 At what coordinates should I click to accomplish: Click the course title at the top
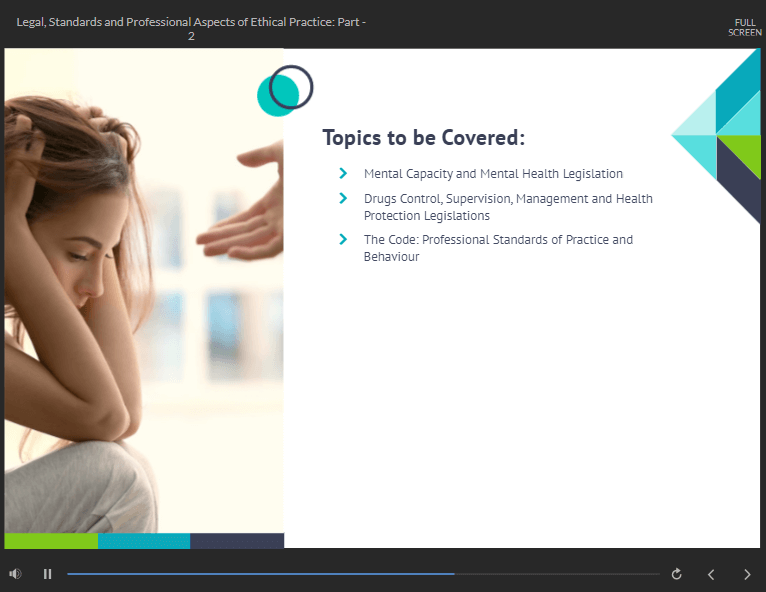[191, 29]
